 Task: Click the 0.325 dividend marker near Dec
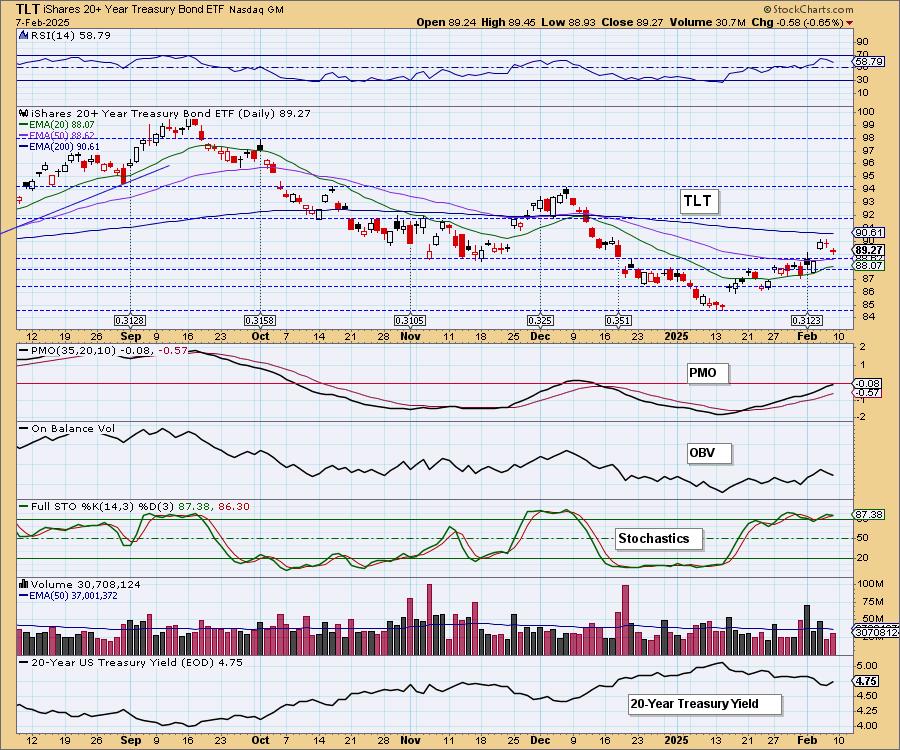tap(540, 320)
